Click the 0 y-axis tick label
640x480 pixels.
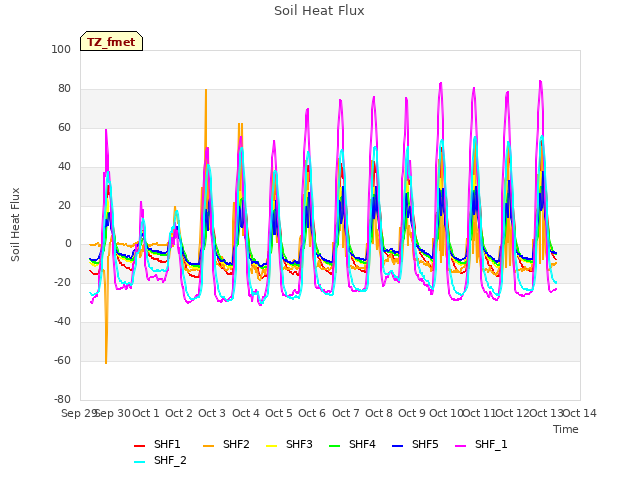click(68, 244)
